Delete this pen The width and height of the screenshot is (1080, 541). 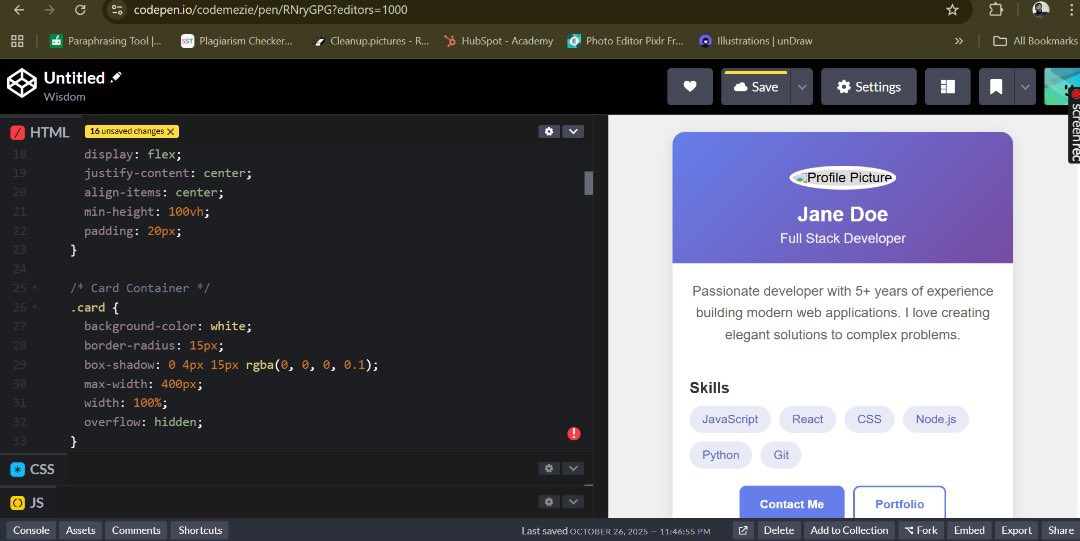[779, 530]
